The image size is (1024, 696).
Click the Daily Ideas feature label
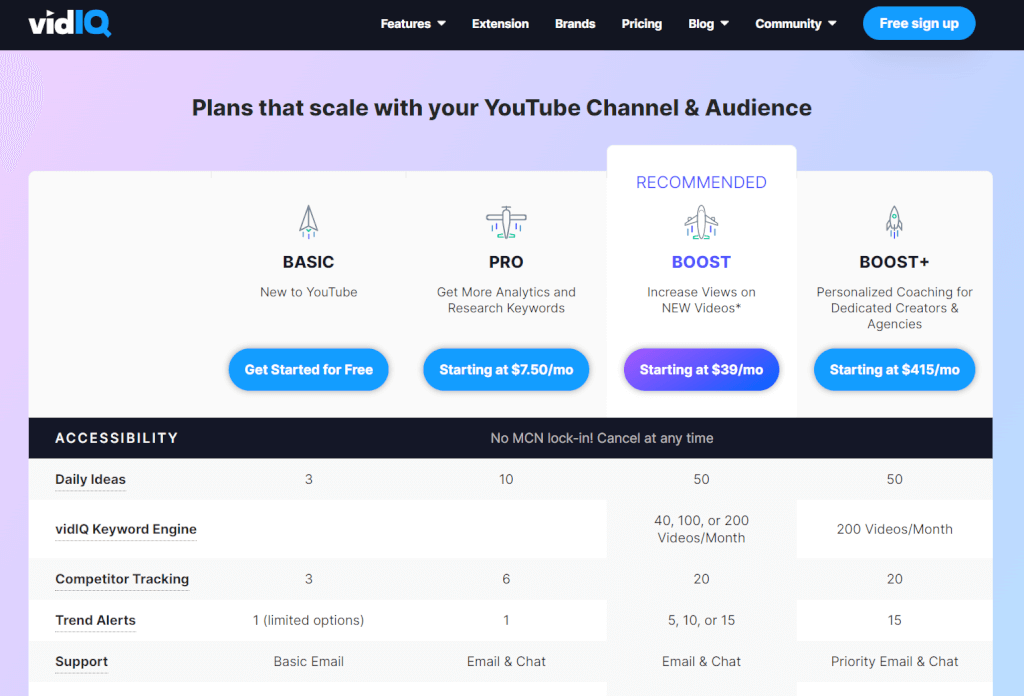point(90,479)
